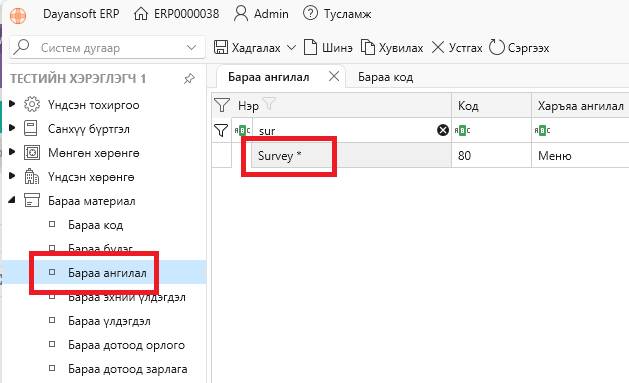Image resolution: width=629 pixels, height=383 pixels.
Task: Sort by the Харъяа ангилал column header
Action: pos(580,106)
